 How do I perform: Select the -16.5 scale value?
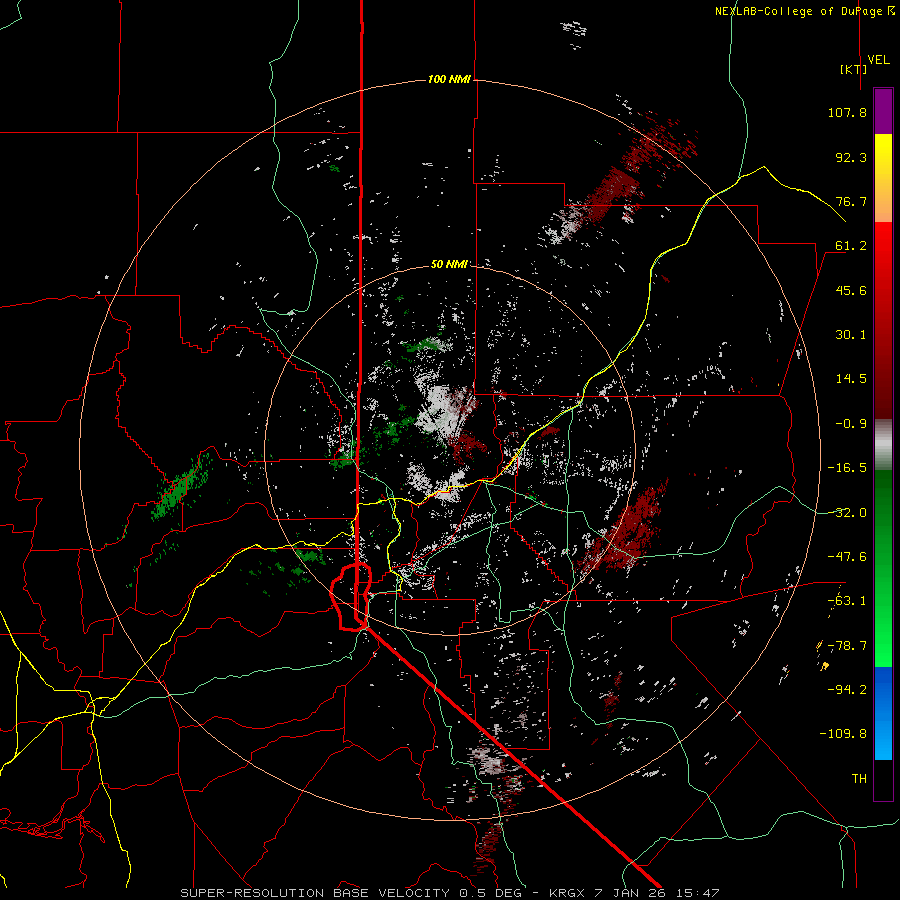(x=847, y=468)
